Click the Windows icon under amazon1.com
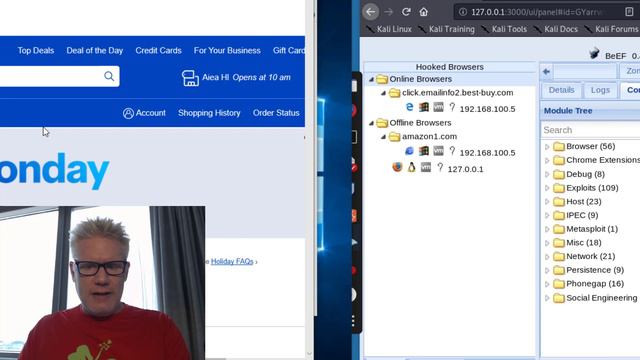Viewport: 640px width, 360px height. click(424, 151)
